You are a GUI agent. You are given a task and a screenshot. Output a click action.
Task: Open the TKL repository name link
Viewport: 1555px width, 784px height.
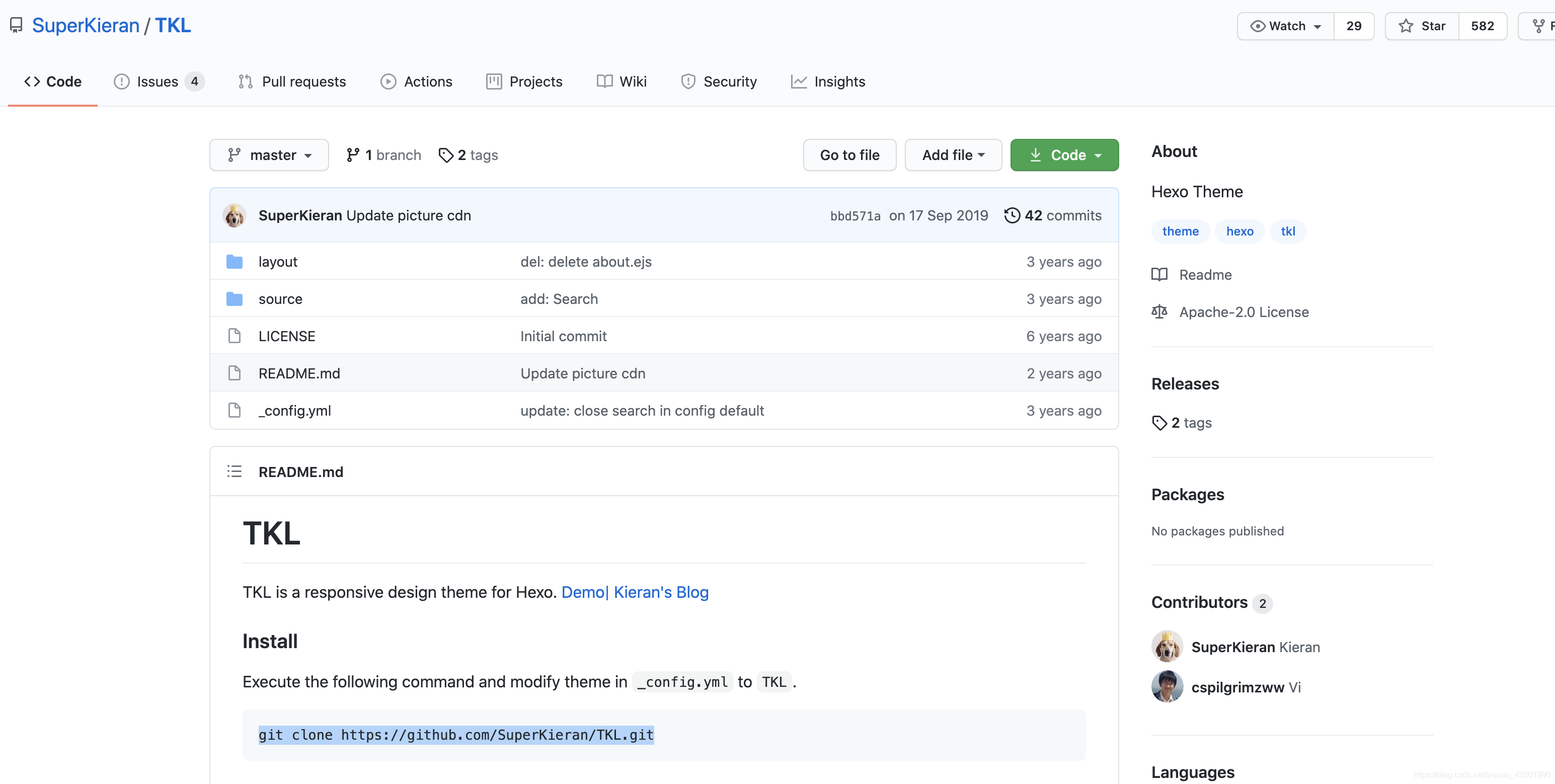pos(173,25)
